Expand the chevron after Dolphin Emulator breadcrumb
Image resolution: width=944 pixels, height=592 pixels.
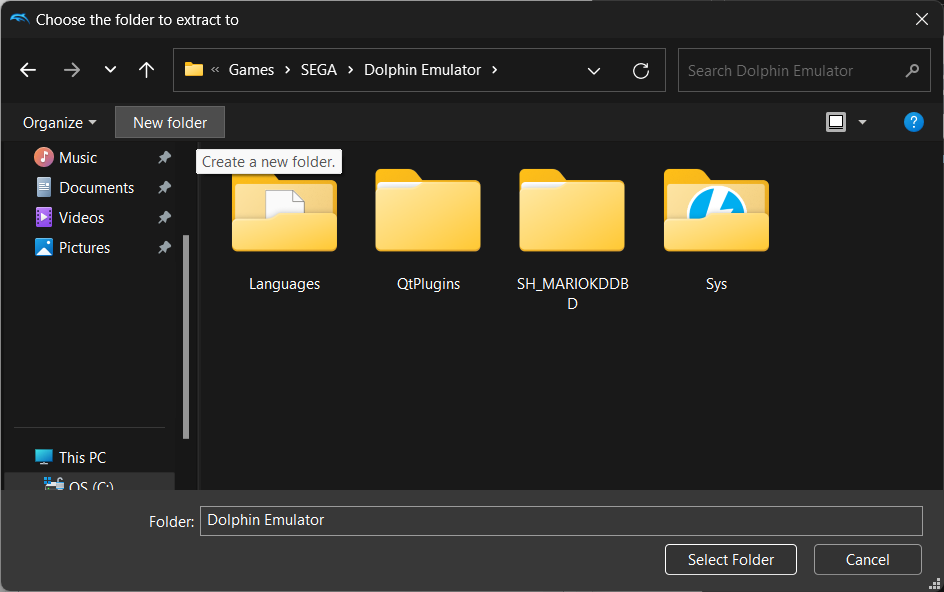pyautogui.click(x=495, y=70)
